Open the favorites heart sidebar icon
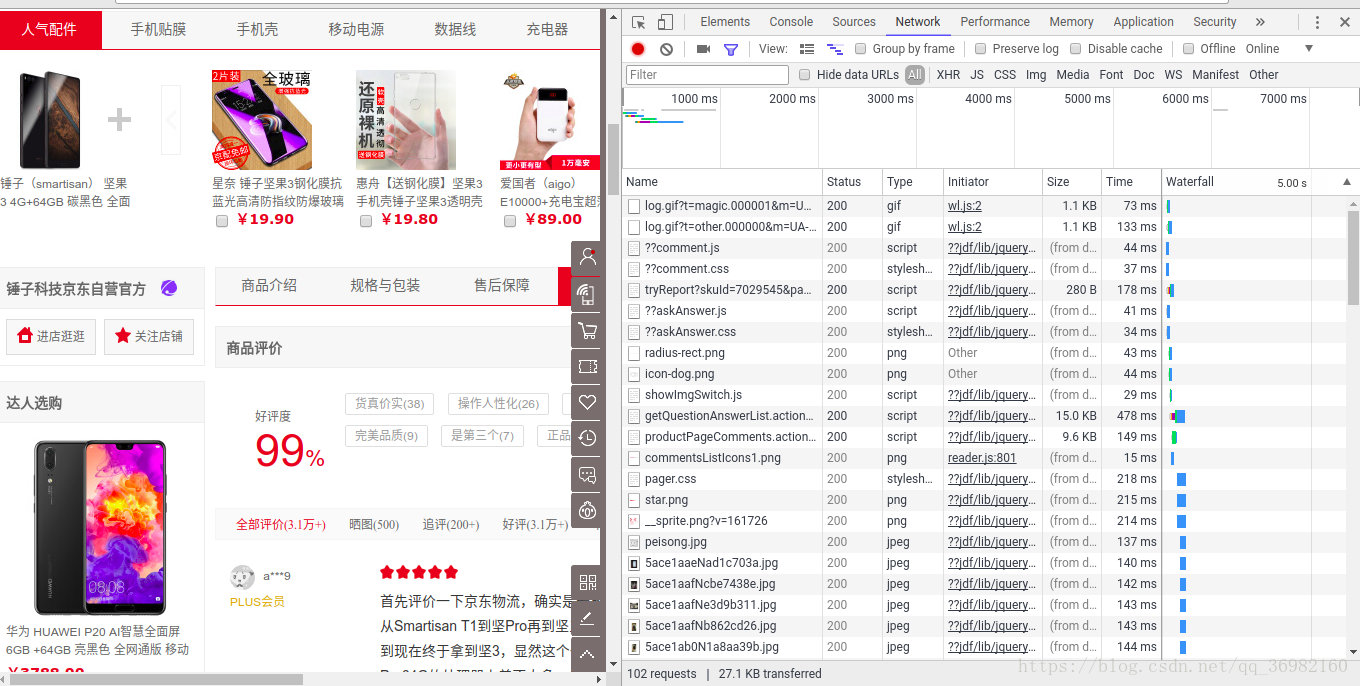Viewport: 1360px width, 686px height. [588, 402]
